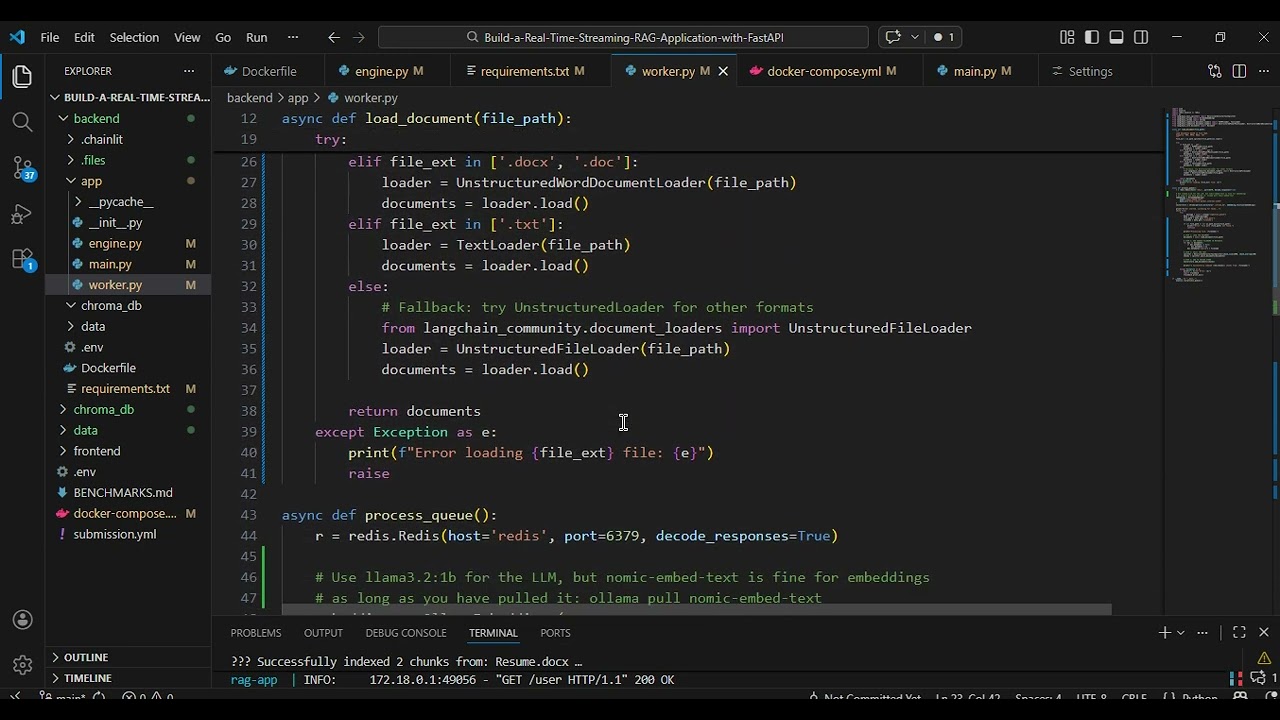
Task: Toggle the bottom panel visibility
Action: point(1116,37)
